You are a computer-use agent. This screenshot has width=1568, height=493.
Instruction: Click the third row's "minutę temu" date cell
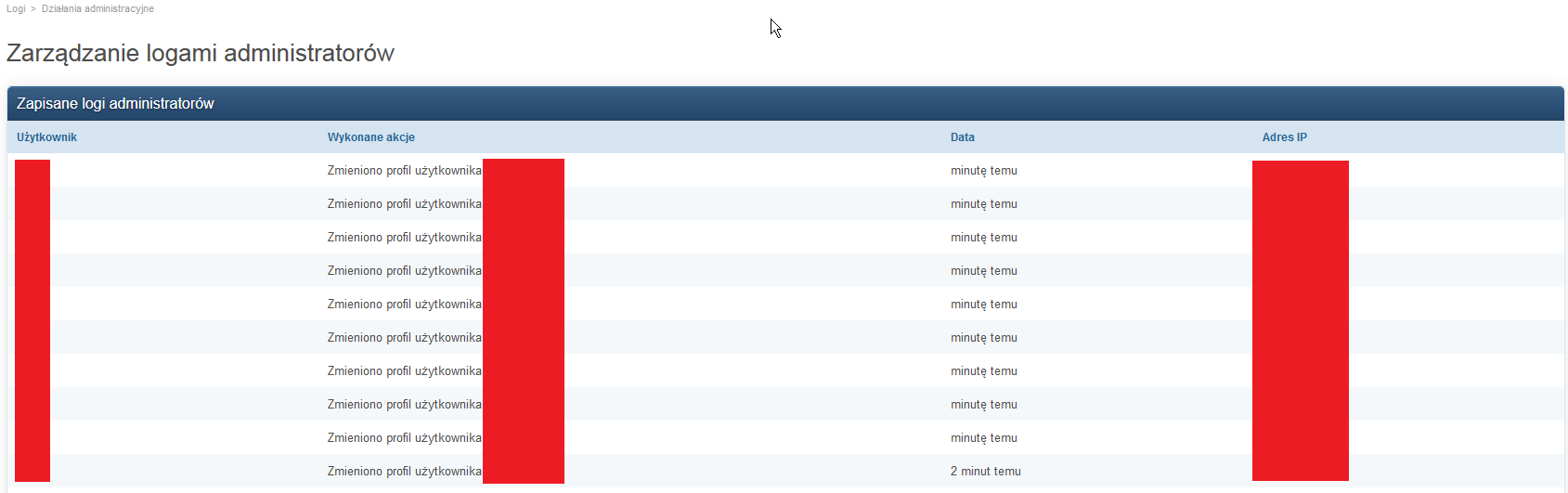point(983,238)
